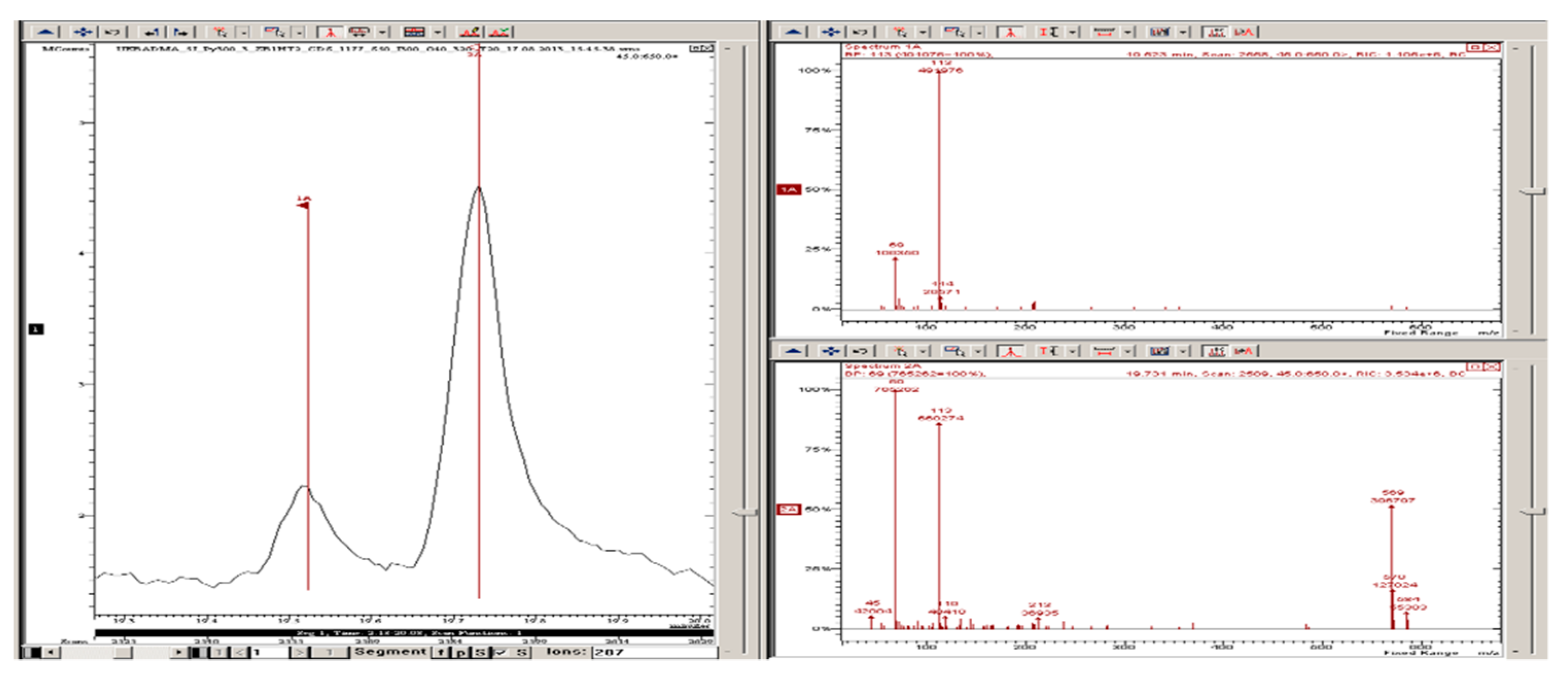Click the 't' segment button
This screenshot has height=678, width=1568.
[x=441, y=652]
